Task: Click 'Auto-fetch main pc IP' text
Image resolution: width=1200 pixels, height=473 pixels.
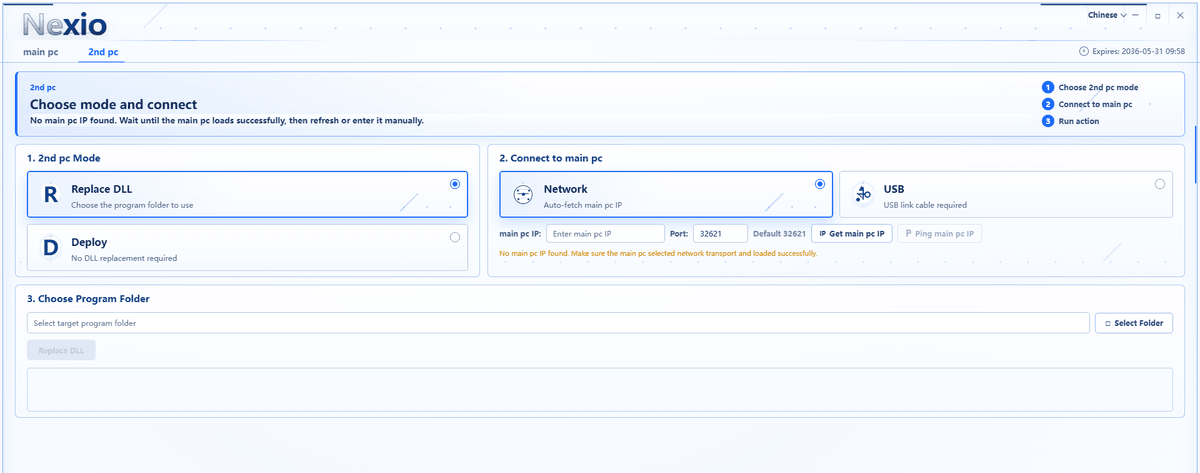Action: pos(583,205)
